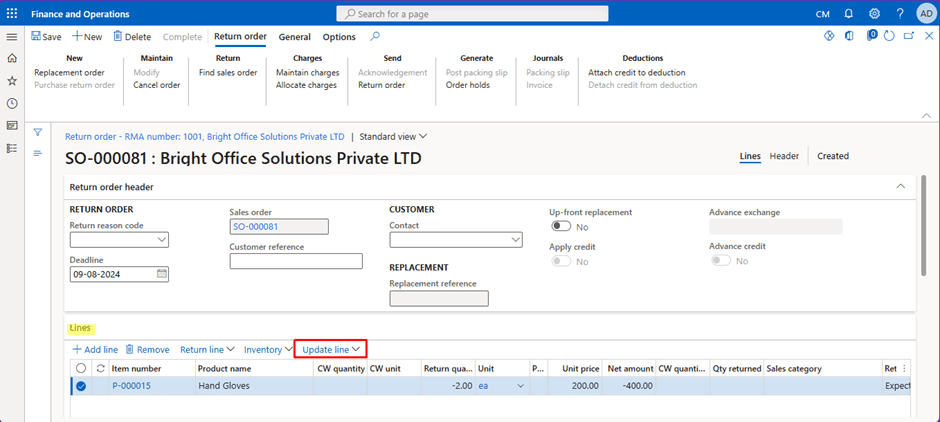Click the notification bell icon
This screenshot has width=940, height=422.
(x=848, y=13)
